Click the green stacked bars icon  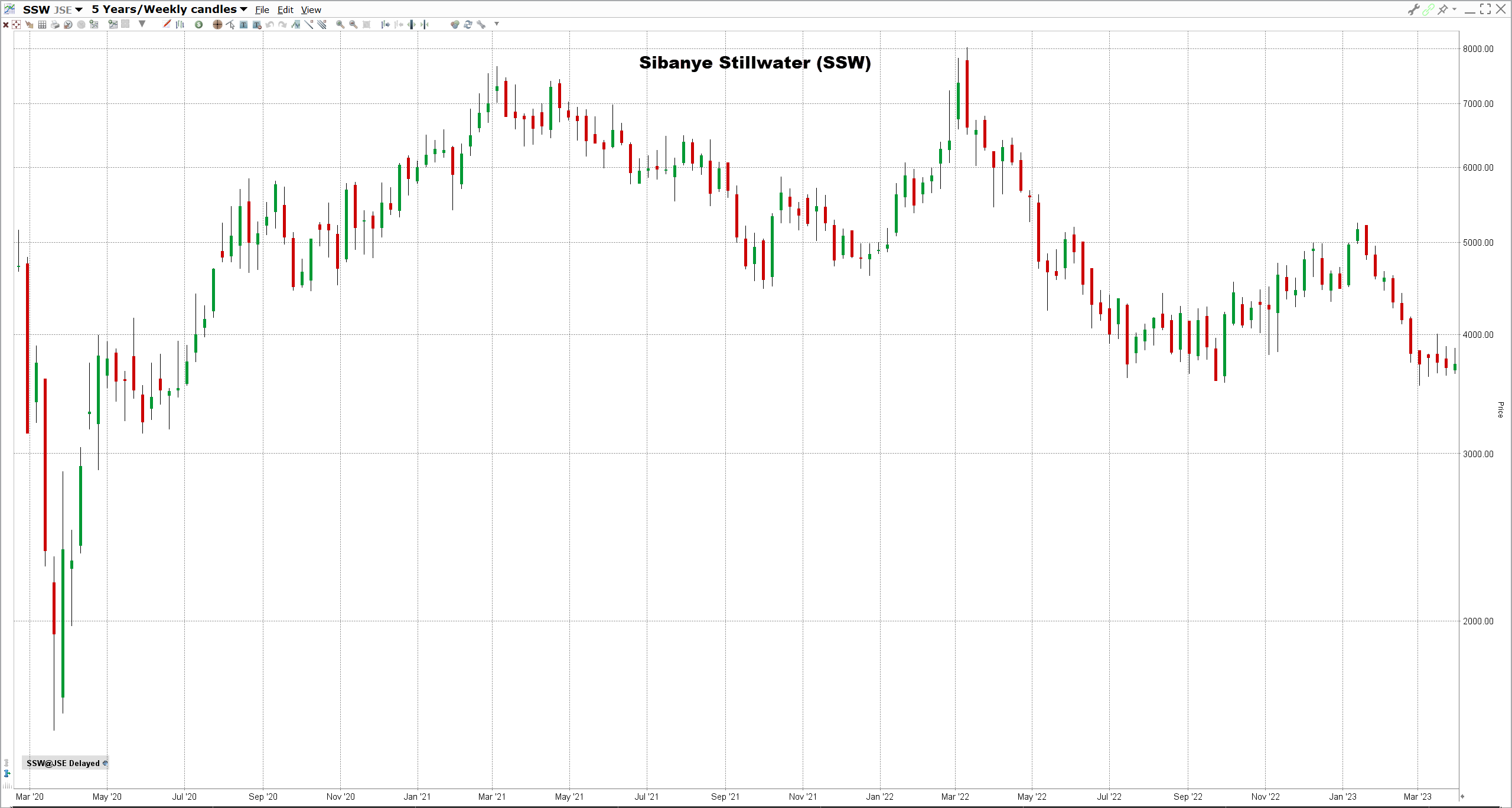coord(295,24)
